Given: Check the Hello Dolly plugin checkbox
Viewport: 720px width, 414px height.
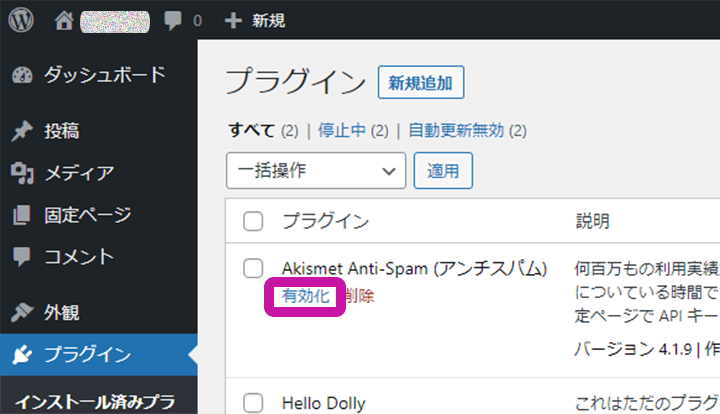Looking at the screenshot, I should tap(254, 403).
